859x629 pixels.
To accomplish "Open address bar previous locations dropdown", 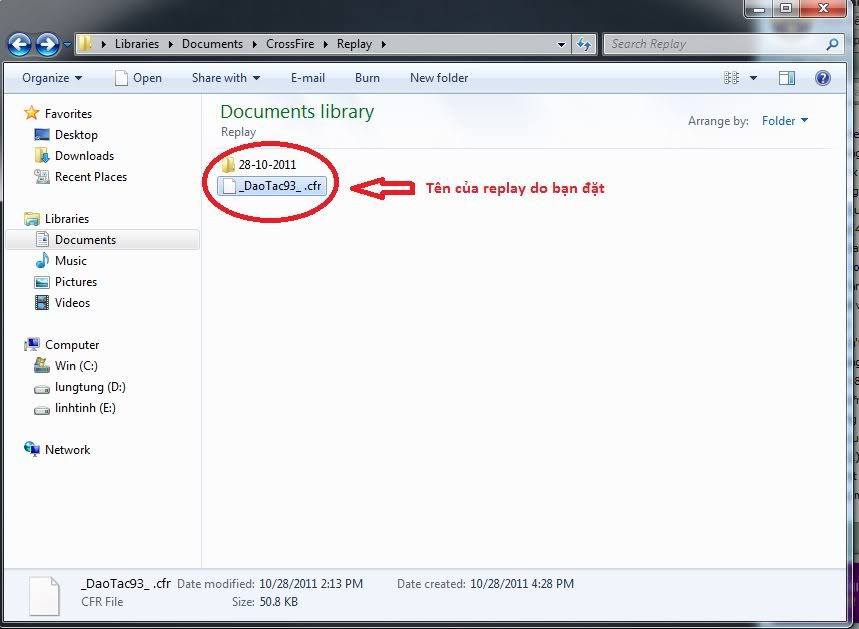I will pos(561,44).
